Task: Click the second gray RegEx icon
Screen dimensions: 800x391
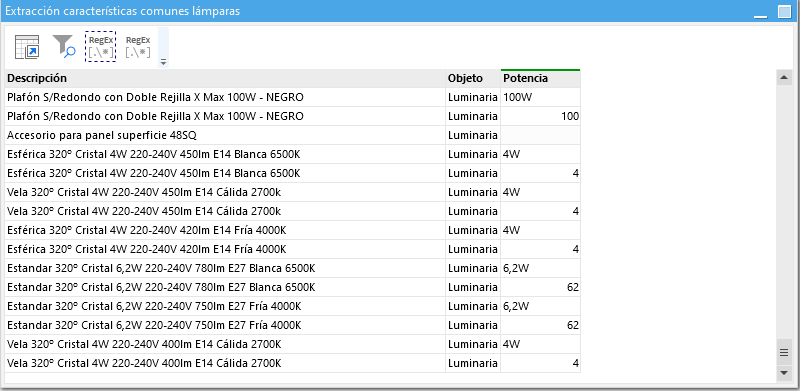Action: [138, 46]
